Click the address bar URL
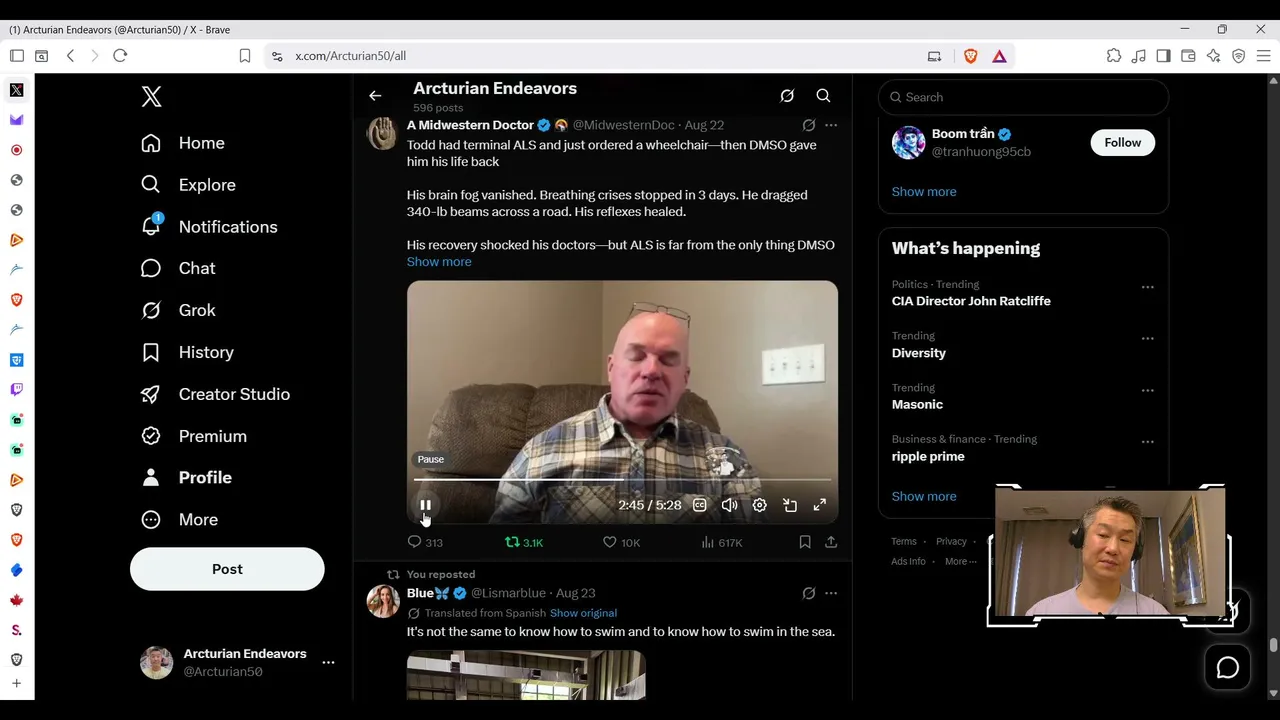Viewport: 1280px width, 720px height. tap(350, 56)
